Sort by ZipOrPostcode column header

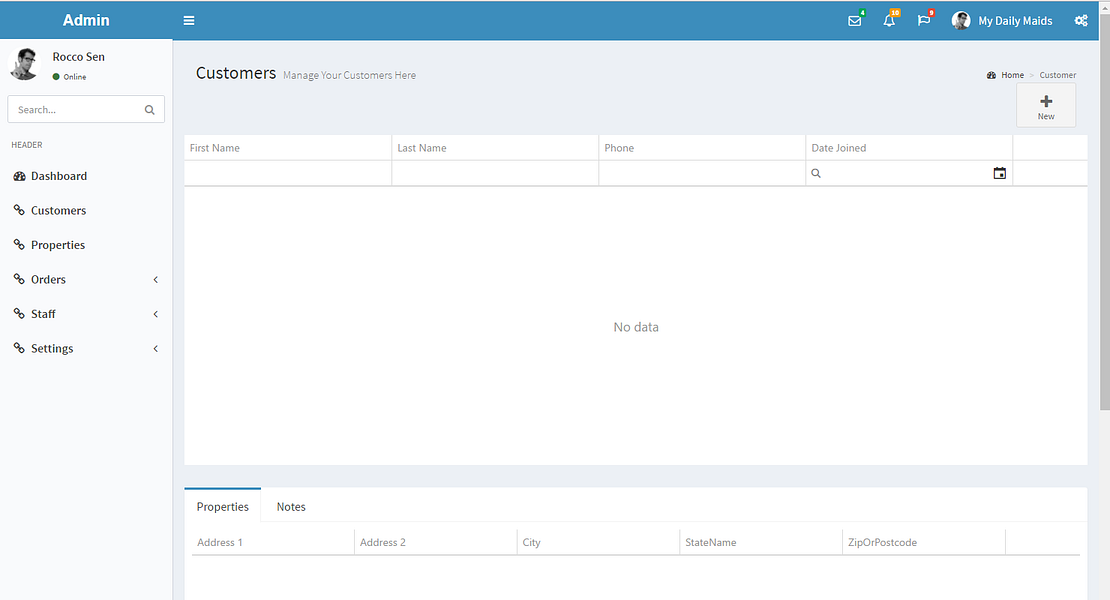(924, 542)
